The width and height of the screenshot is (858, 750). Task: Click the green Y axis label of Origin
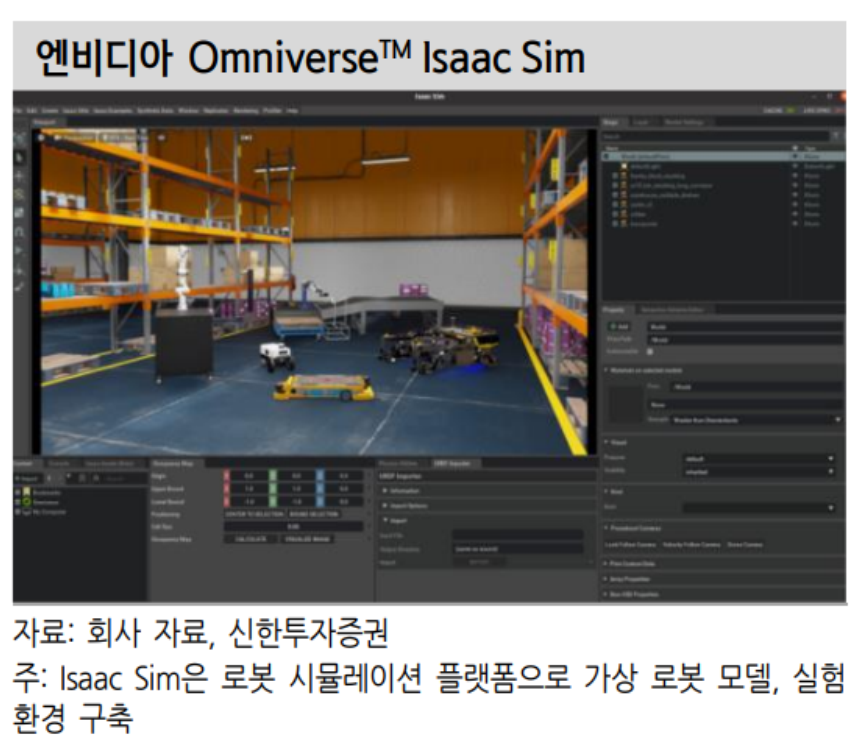click(x=273, y=476)
